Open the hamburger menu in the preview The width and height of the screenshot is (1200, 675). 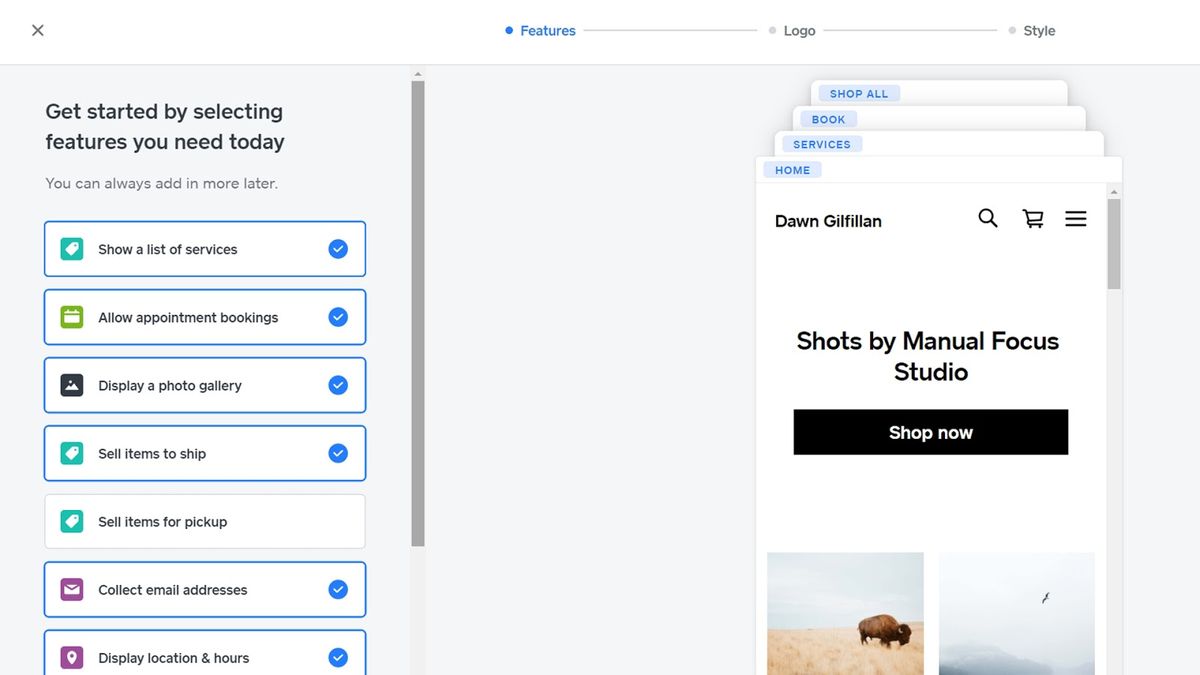[1075, 218]
